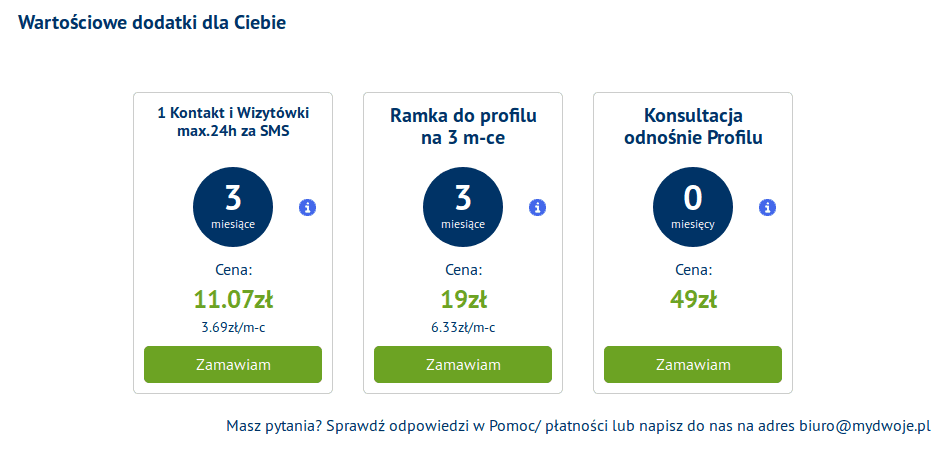Open info icon for Kontakt i Wizytówki offer
Viewport: 944px width, 454px height.
click(x=308, y=208)
